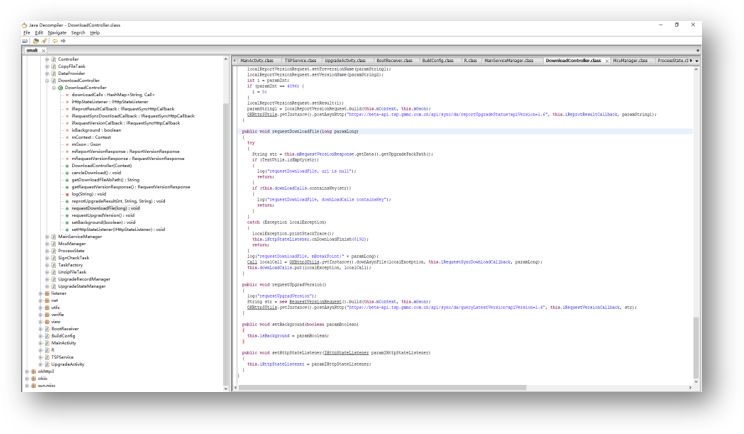Click the Open File toolbar icon

click(25, 41)
